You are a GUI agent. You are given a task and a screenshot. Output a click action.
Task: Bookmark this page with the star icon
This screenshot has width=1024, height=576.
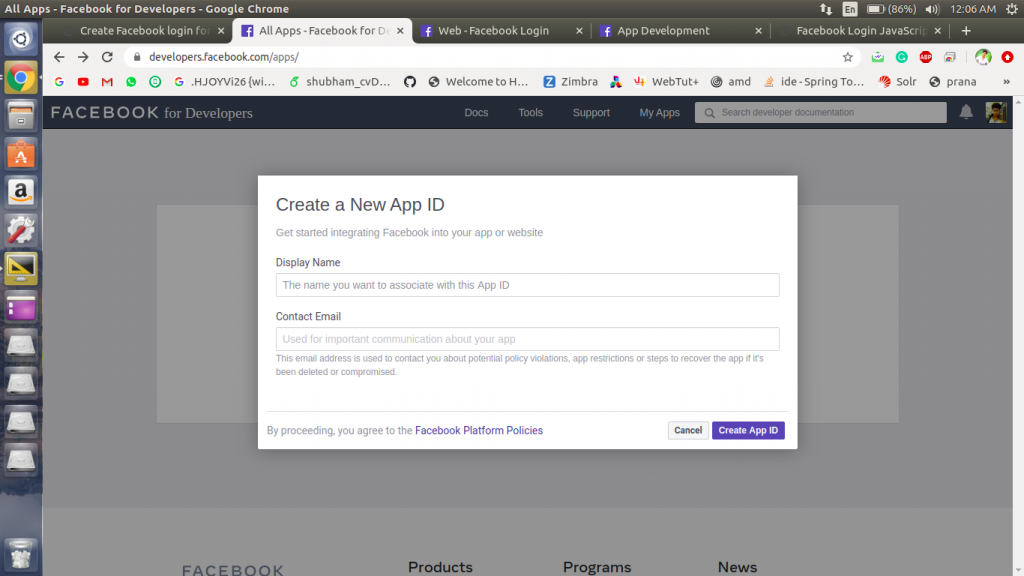[848, 57]
